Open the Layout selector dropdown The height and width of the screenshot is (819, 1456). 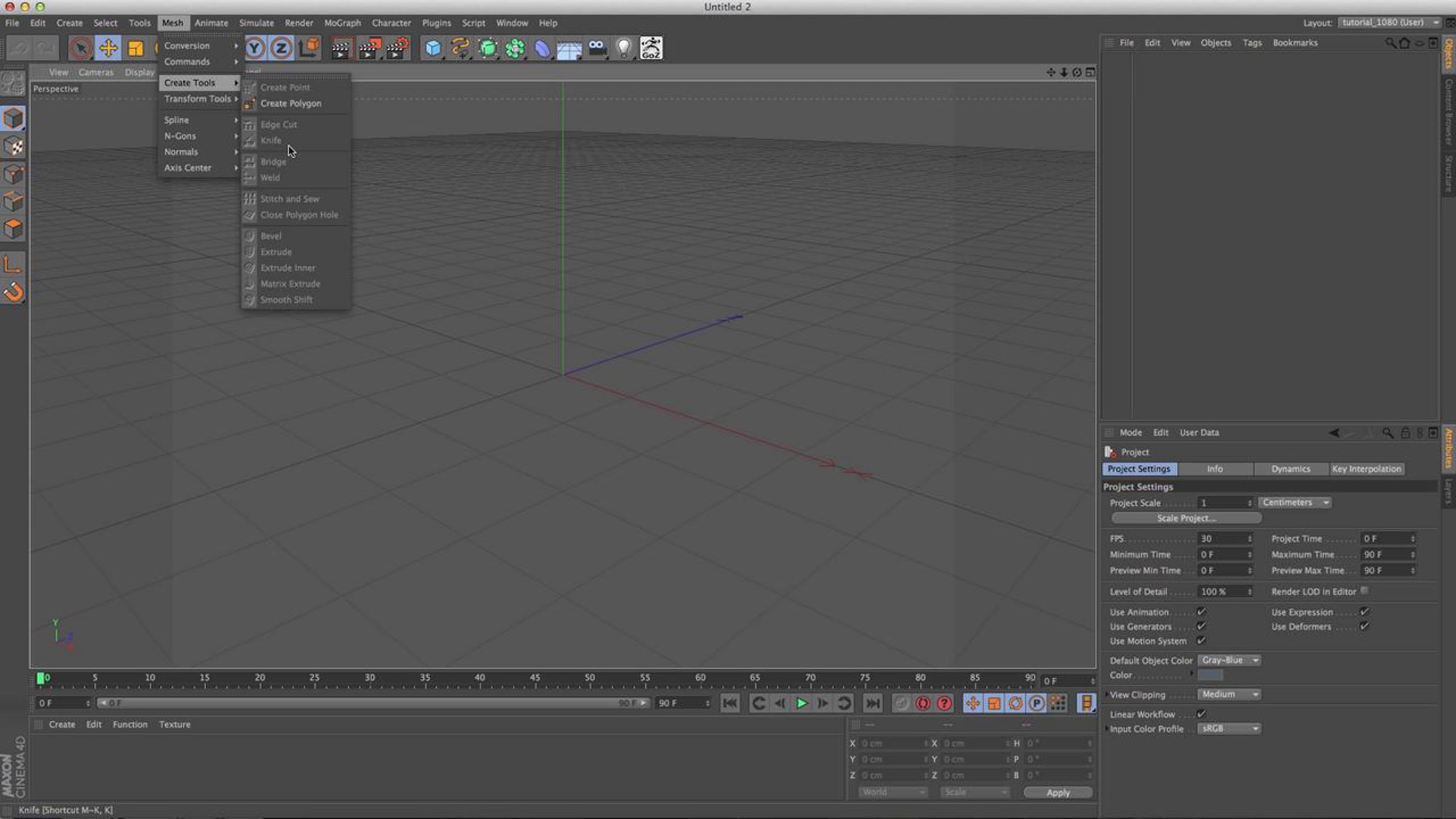[x=1389, y=22]
